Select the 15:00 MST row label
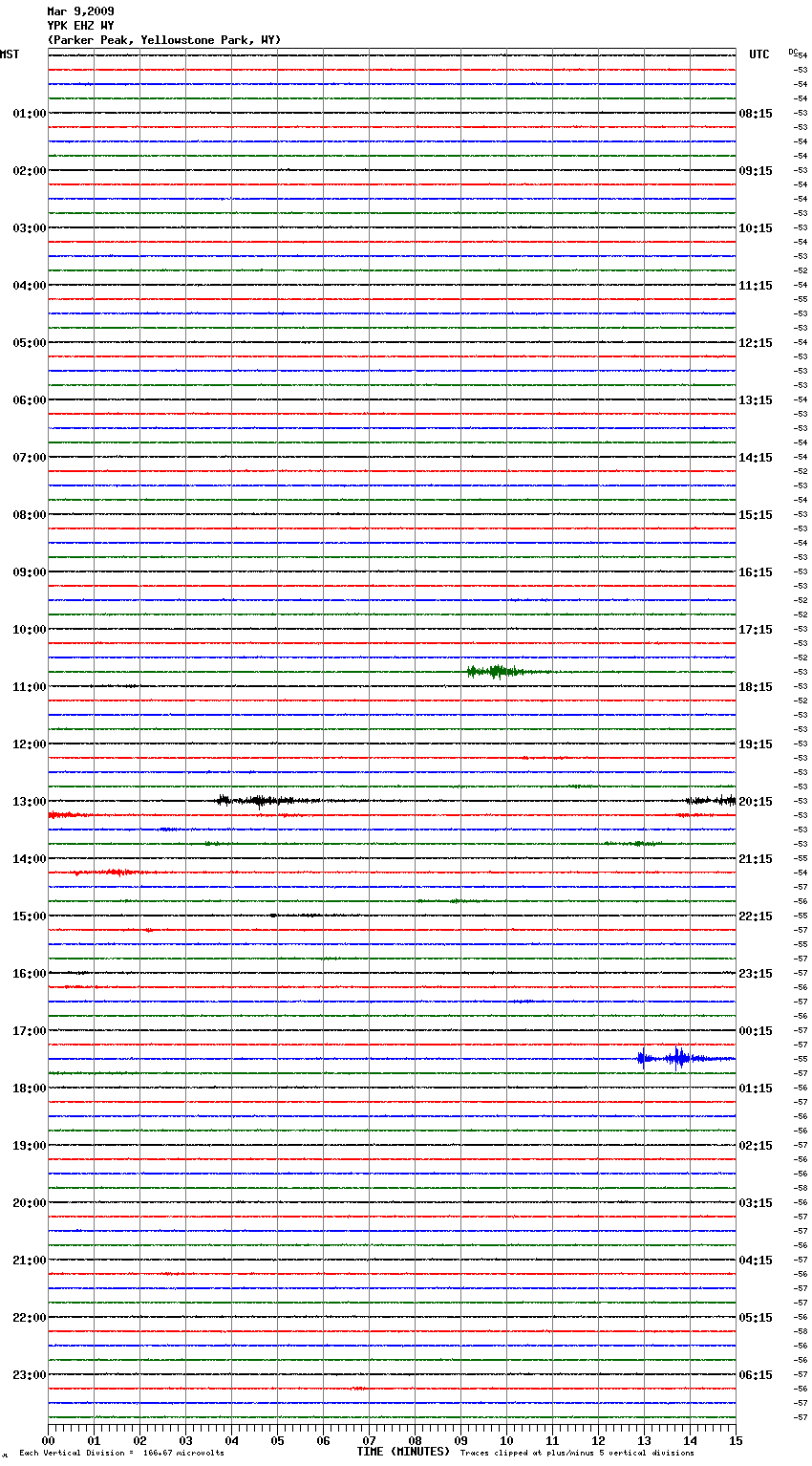Image resolution: width=812 pixels, height=1466 pixels. 30,916
